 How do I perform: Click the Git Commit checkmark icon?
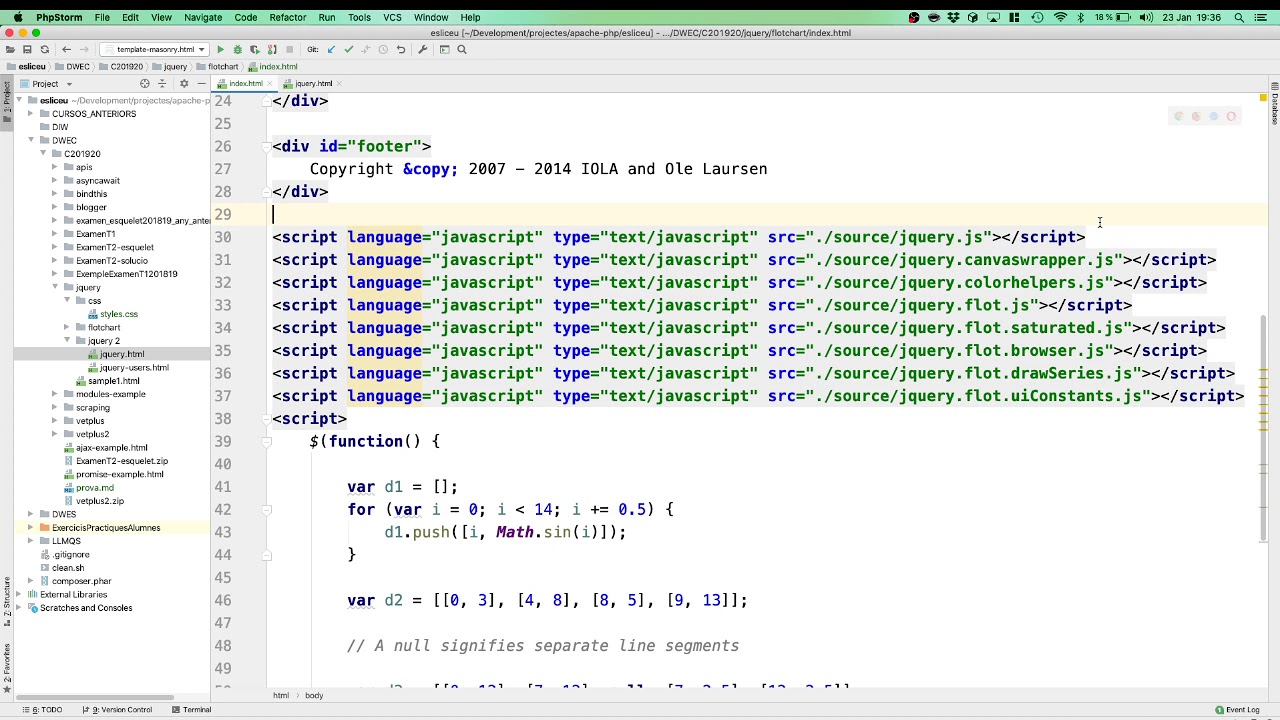coord(348,49)
